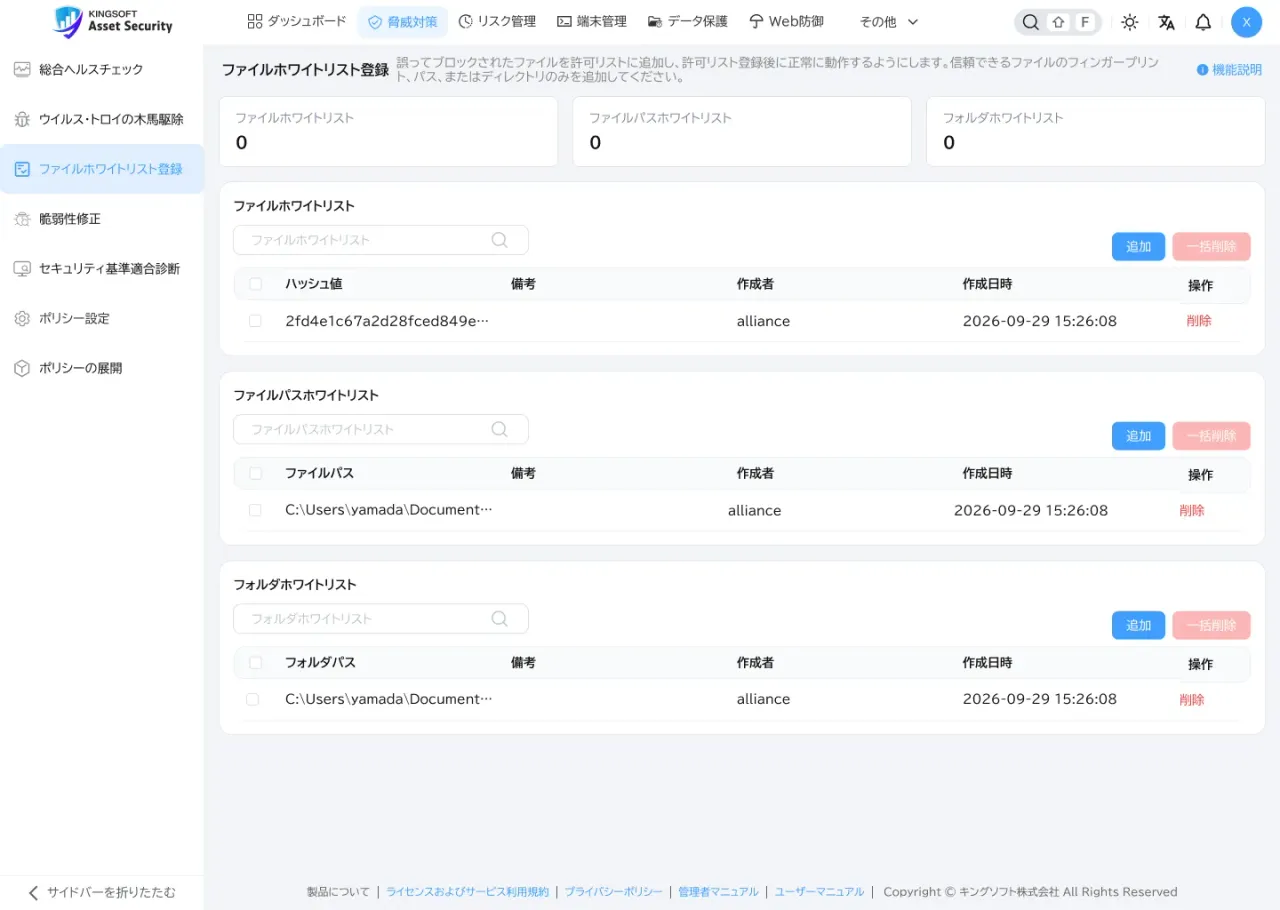1280x910 pixels.
Task: Click 追加 in the フォルダホワイトリスト section
Action: click(x=1138, y=625)
